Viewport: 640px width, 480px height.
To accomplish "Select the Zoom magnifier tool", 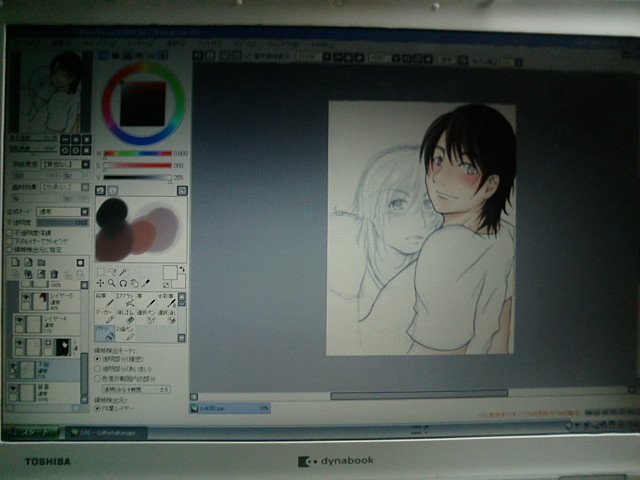I will pos(111,283).
